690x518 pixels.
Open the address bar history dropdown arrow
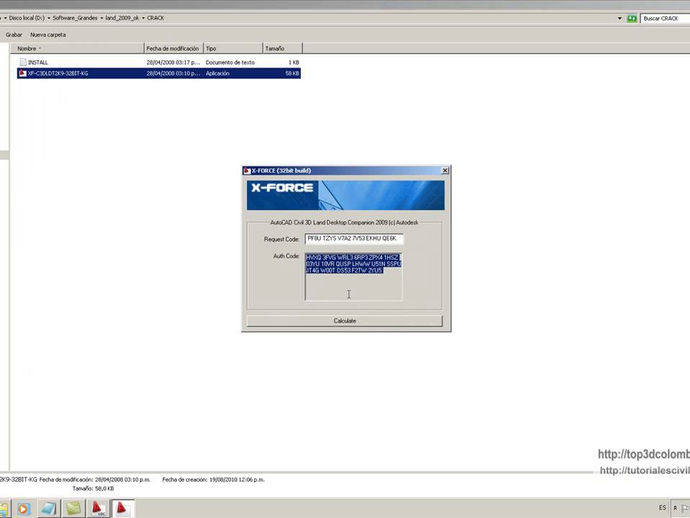pyautogui.click(x=620, y=18)
